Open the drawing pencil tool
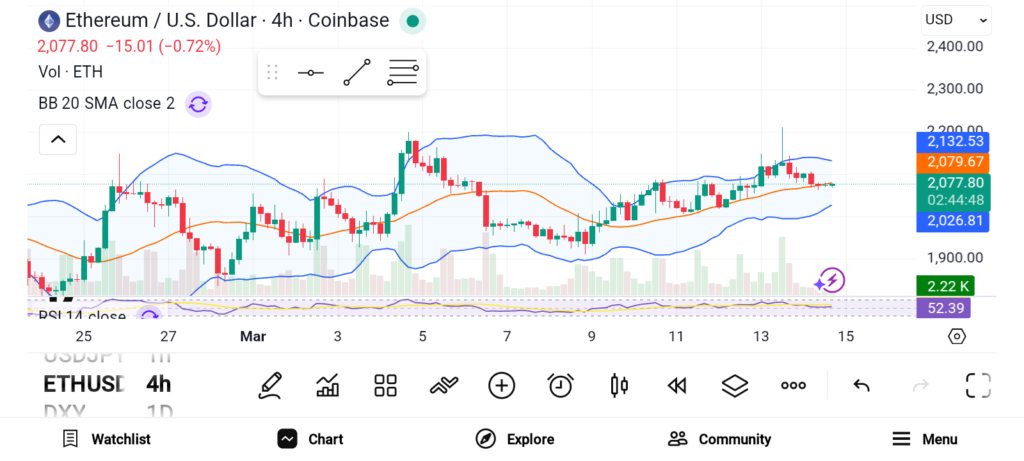This screenshot has height=461, width=1024. [270, 385]
